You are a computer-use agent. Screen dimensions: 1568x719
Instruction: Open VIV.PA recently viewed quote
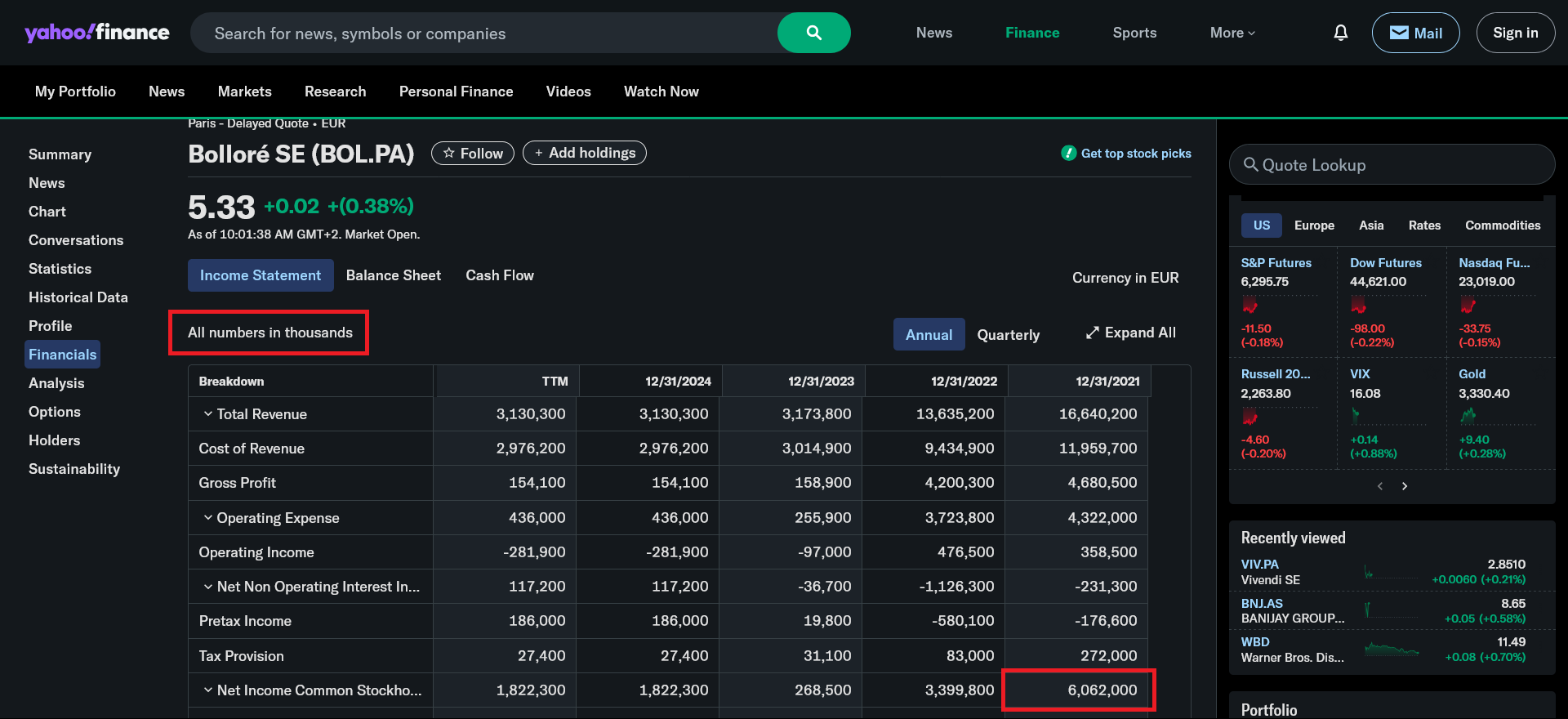1259,565
